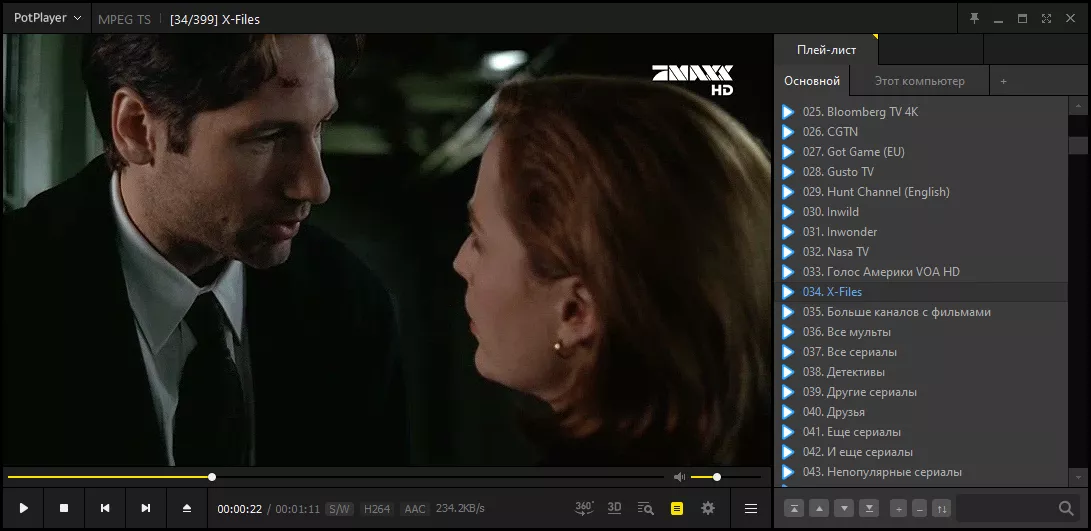Select 039. Другие сериалы entry
The width and height of the screenshot is (1091, 531).
[x=921, y=393]
